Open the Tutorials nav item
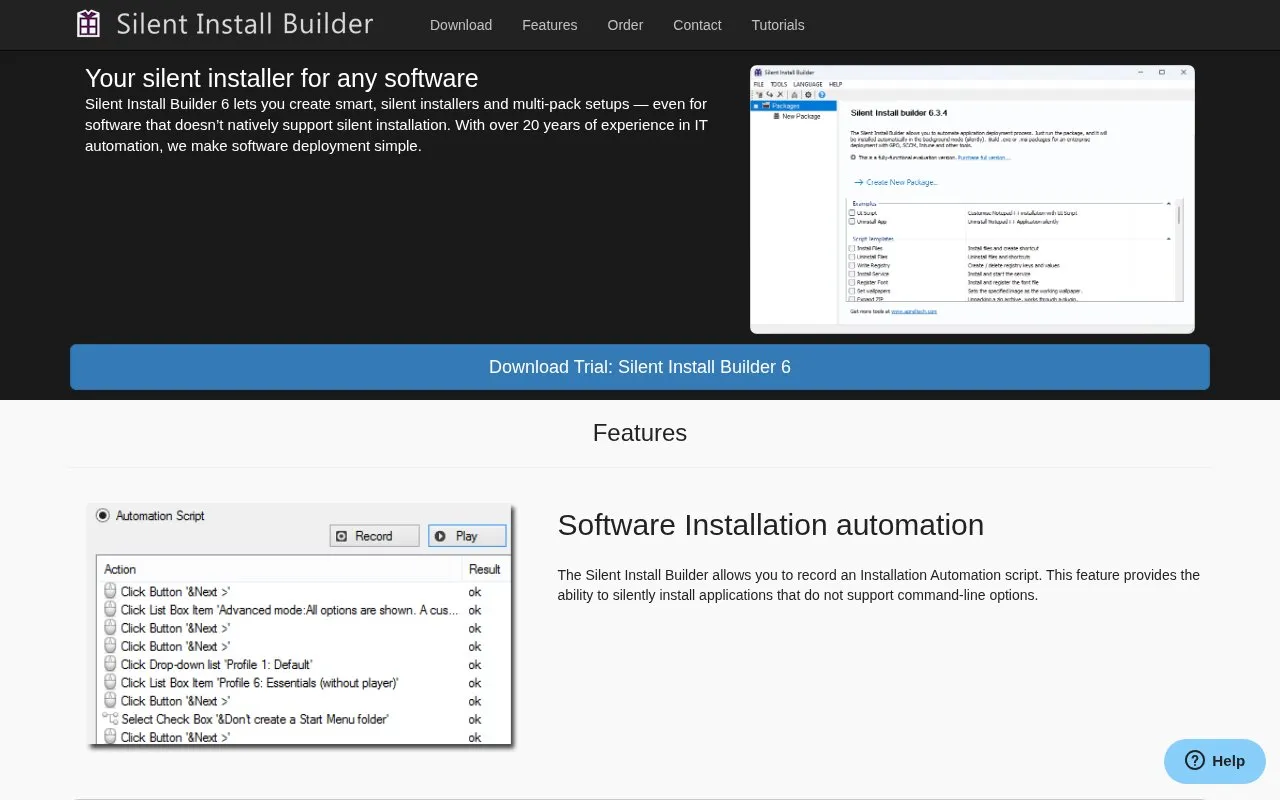The height and width of the screenshot is (800, 1280). [778, 25]
